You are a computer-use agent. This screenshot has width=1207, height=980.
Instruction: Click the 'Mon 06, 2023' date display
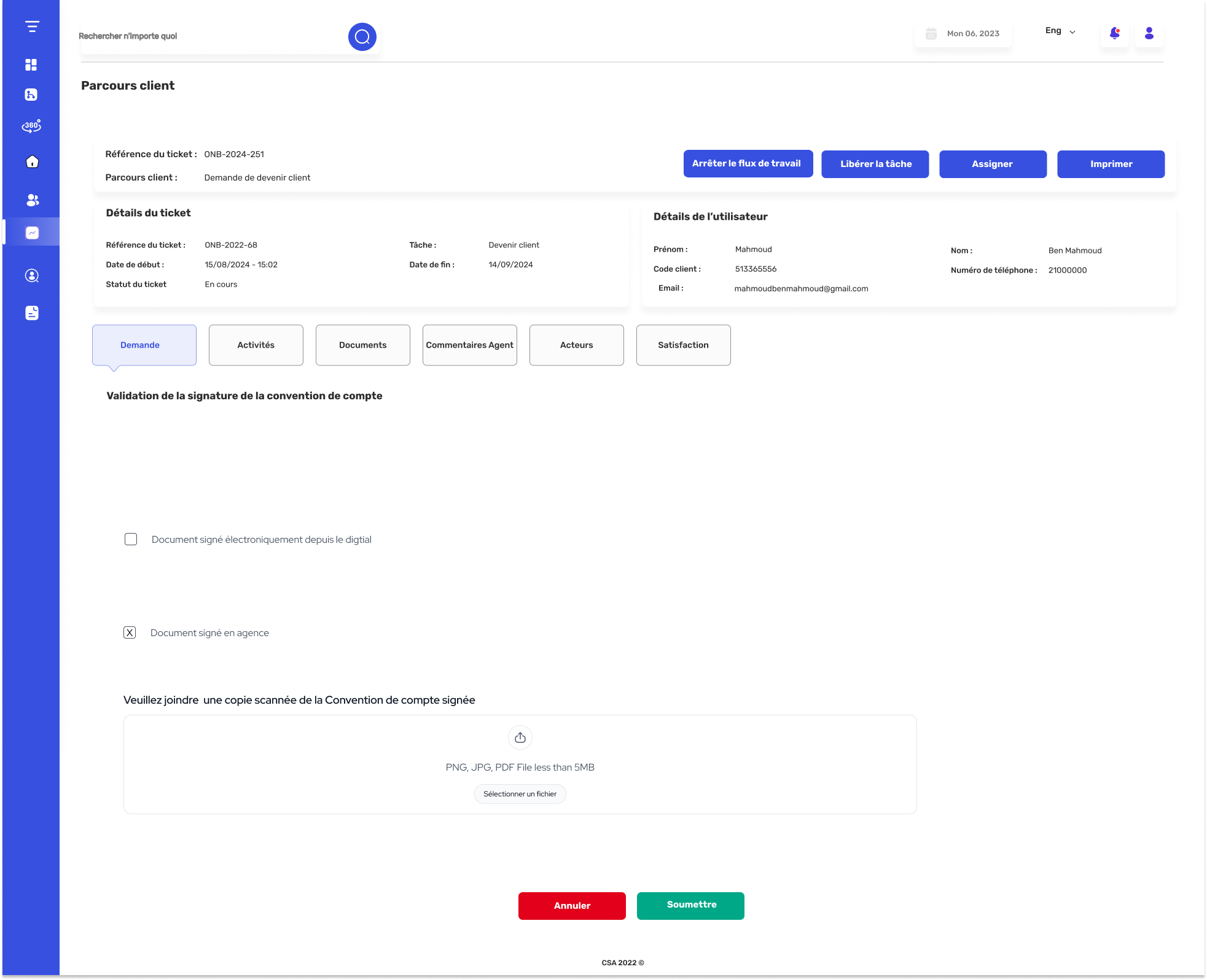[x=973, y=34]
